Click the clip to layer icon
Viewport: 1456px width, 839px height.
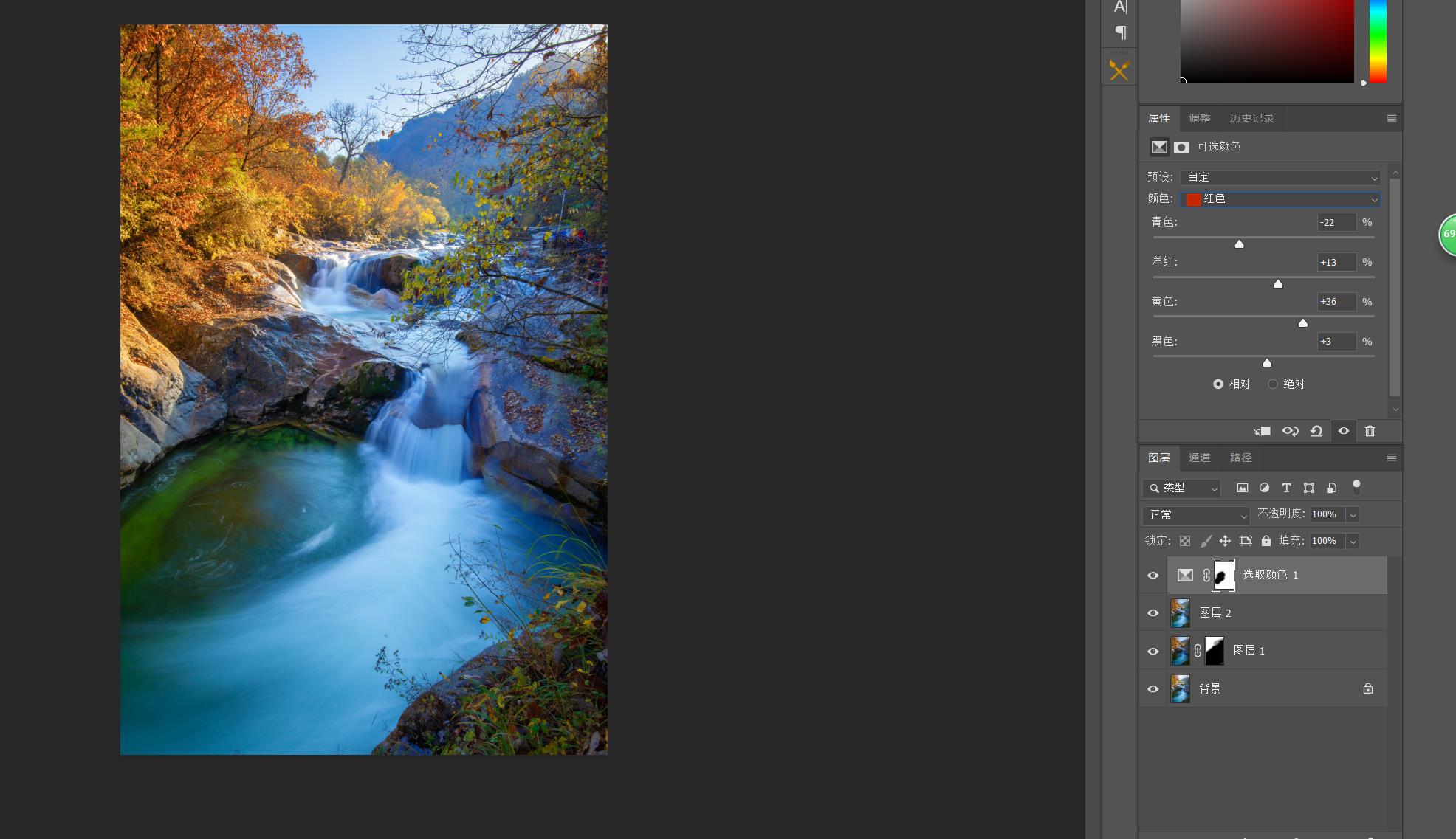pyautogui.click(x=1263, y=431)
